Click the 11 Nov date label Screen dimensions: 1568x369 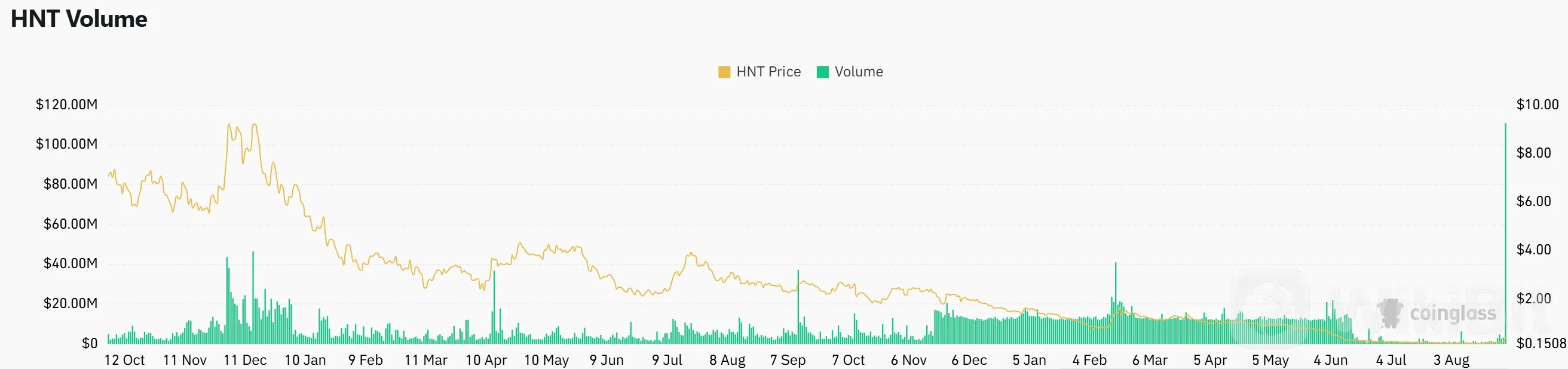click(x=185, y=361)
